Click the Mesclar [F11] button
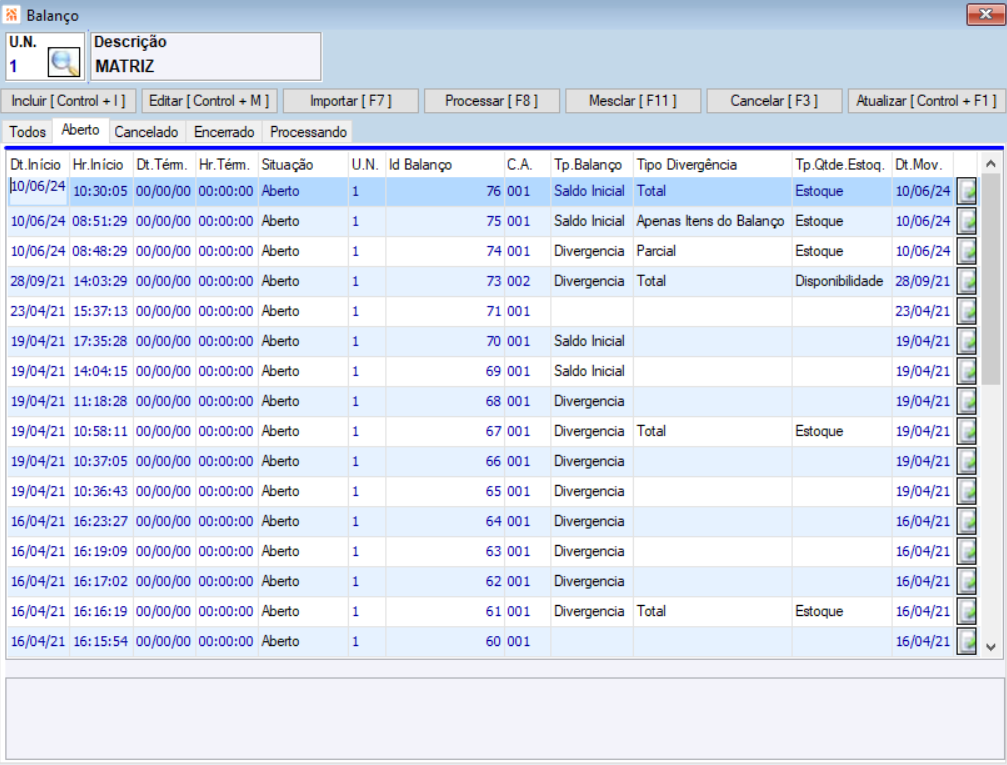1007x765 pixels. tap(633, 101)
